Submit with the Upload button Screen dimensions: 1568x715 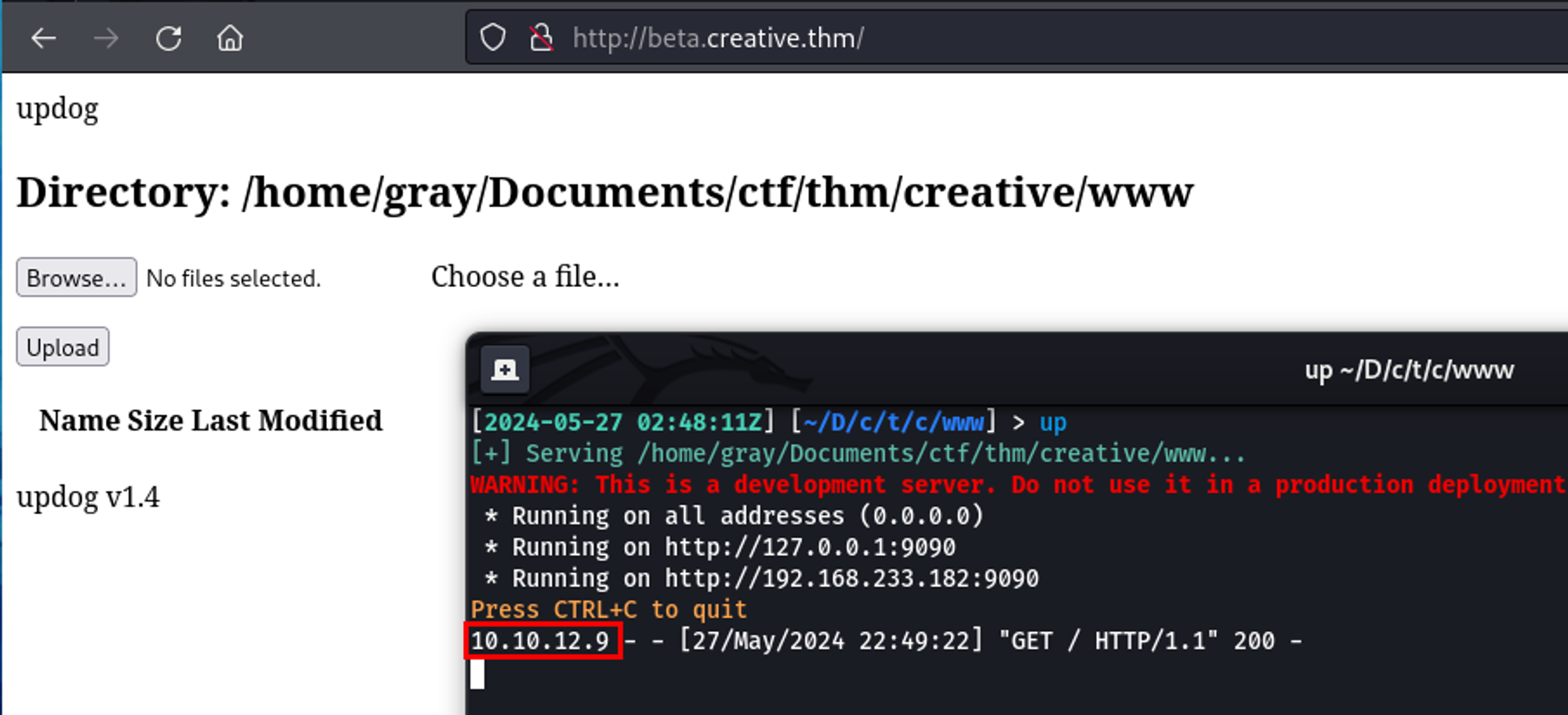[63, 347]
